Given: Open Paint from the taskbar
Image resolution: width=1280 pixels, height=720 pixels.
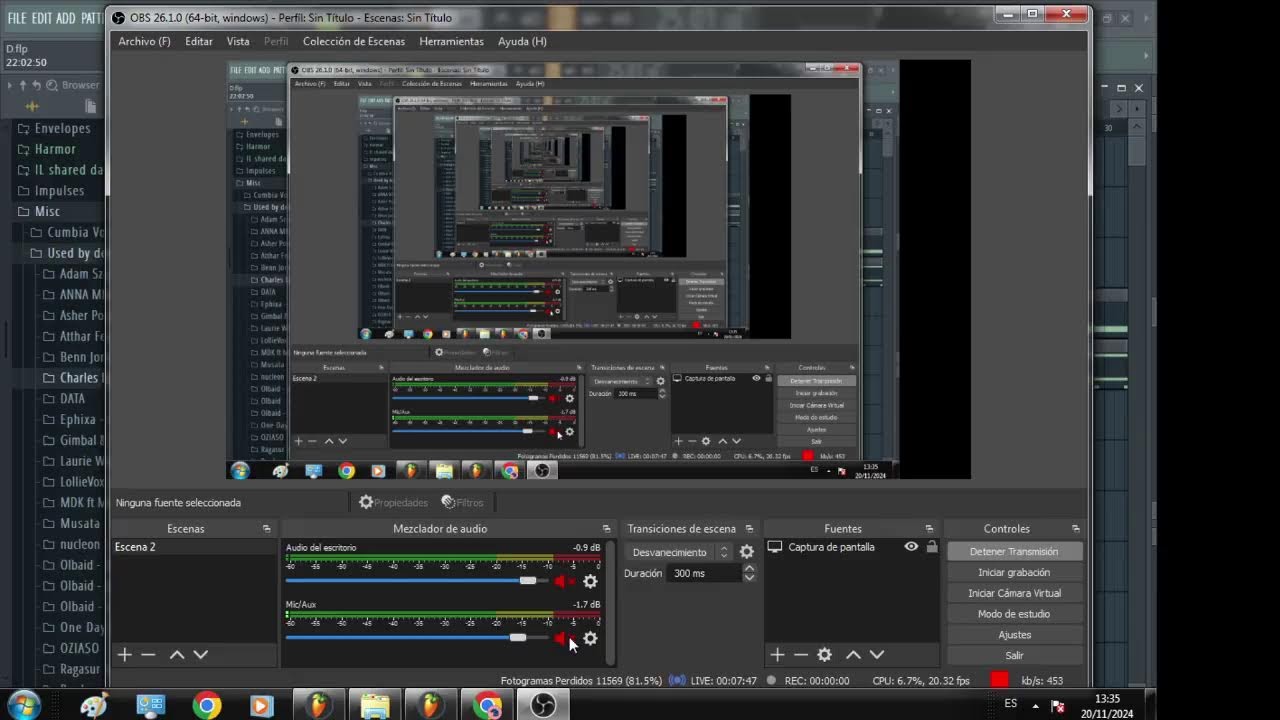Looking at the screenshot, I should [x=94, y=705].
